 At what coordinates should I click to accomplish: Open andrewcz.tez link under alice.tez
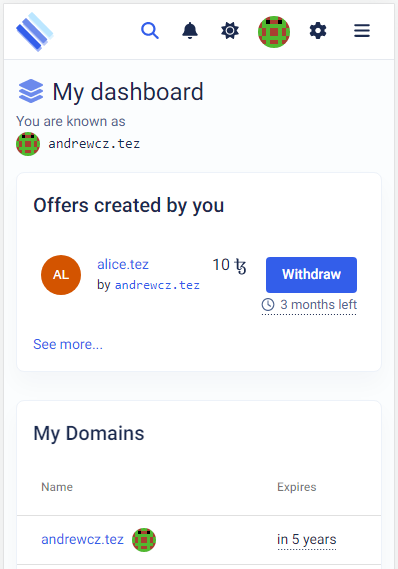point(157,285)
